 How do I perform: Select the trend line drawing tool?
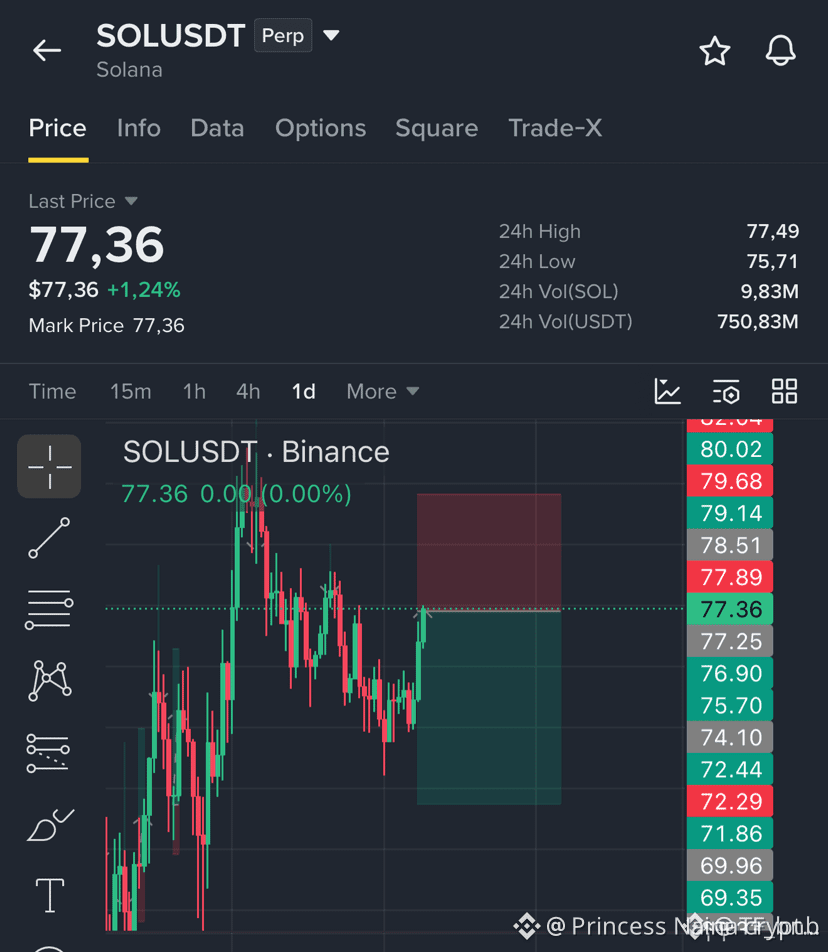click(49, 538)
